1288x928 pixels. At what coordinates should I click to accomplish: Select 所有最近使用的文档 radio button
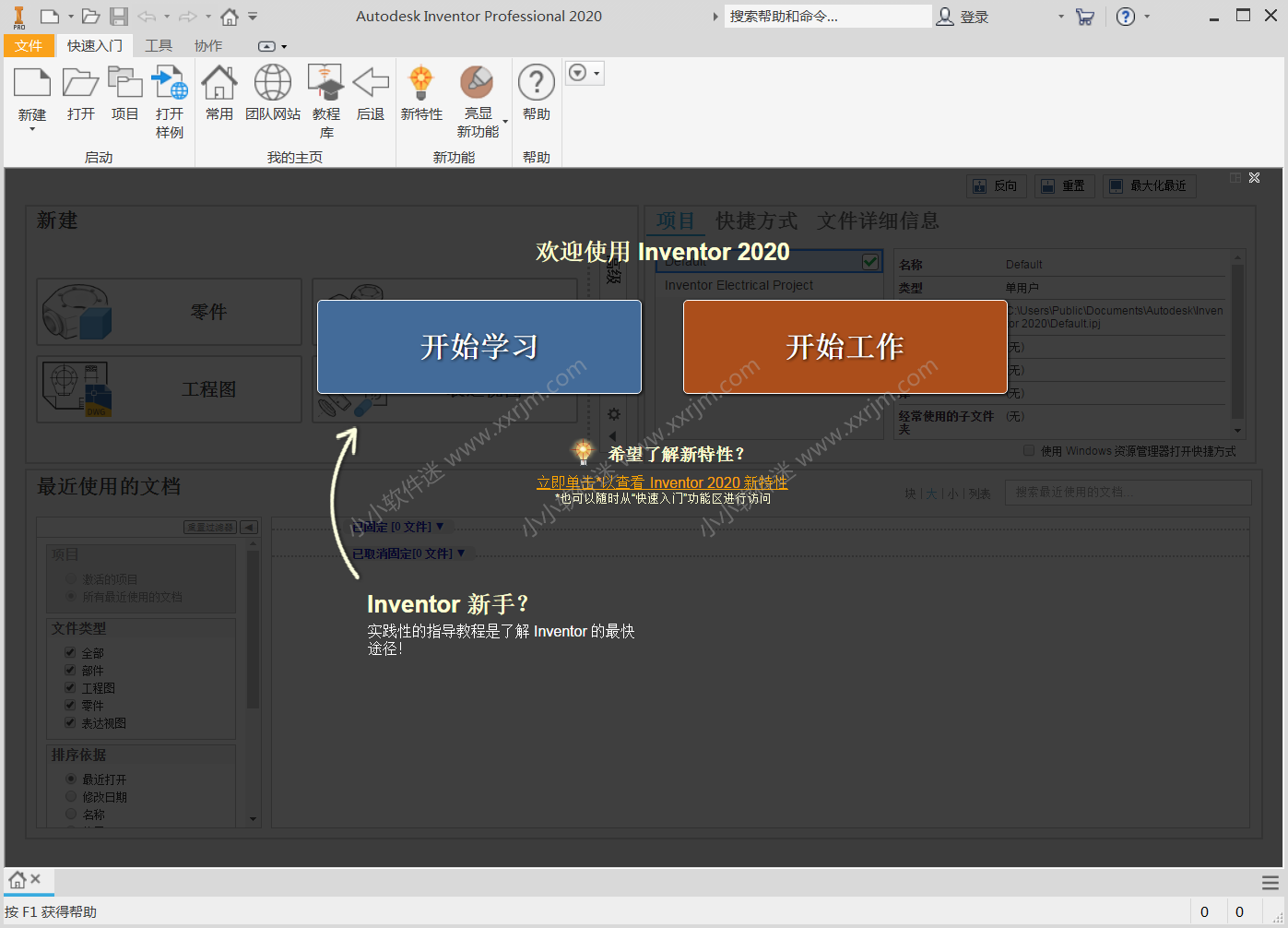[x=71, y=597]
